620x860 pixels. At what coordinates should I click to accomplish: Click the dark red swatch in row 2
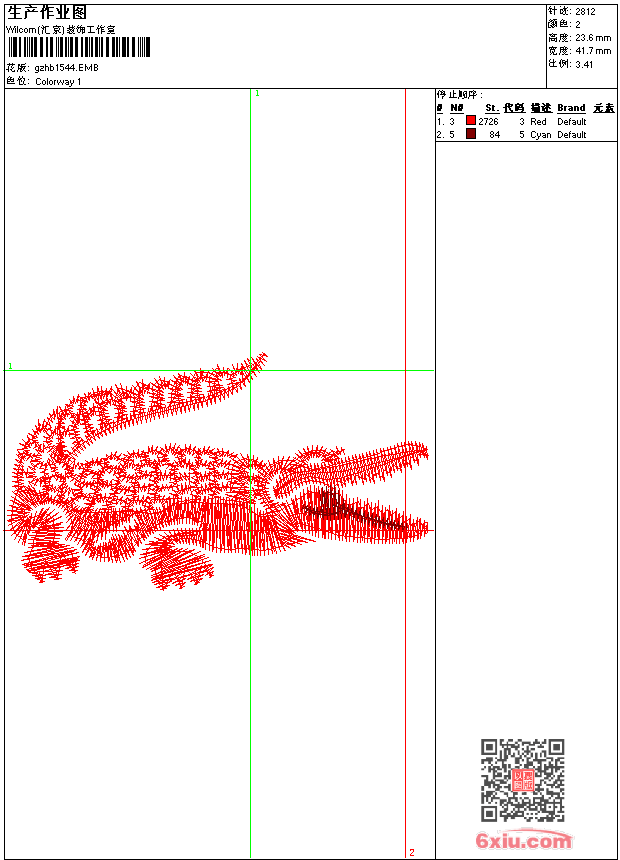click(x=471, y=134)
